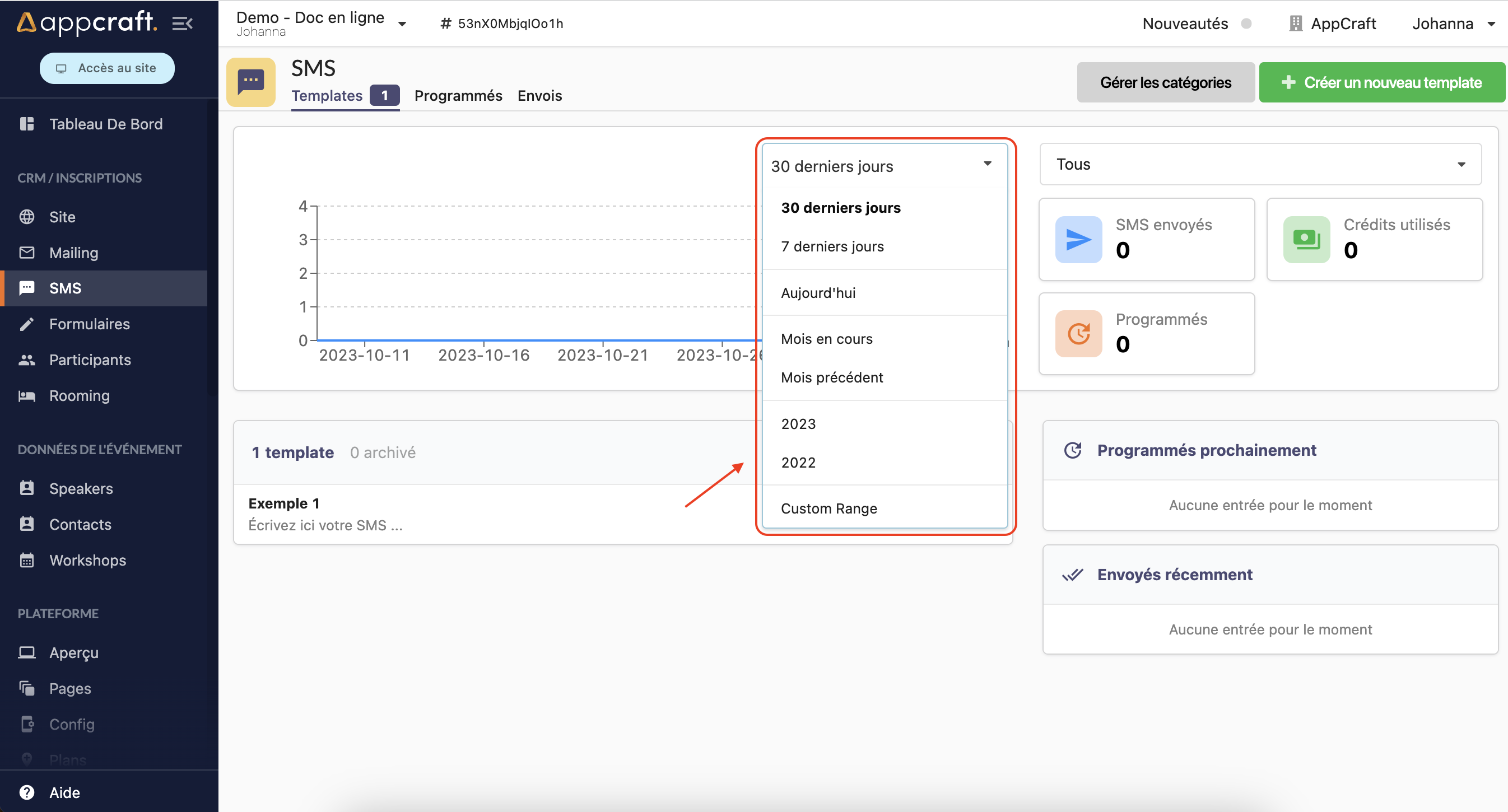Open the Aide help icon
Image resolution: width=1508 pixels, height=812 pixels.
[x=27, y=793]
